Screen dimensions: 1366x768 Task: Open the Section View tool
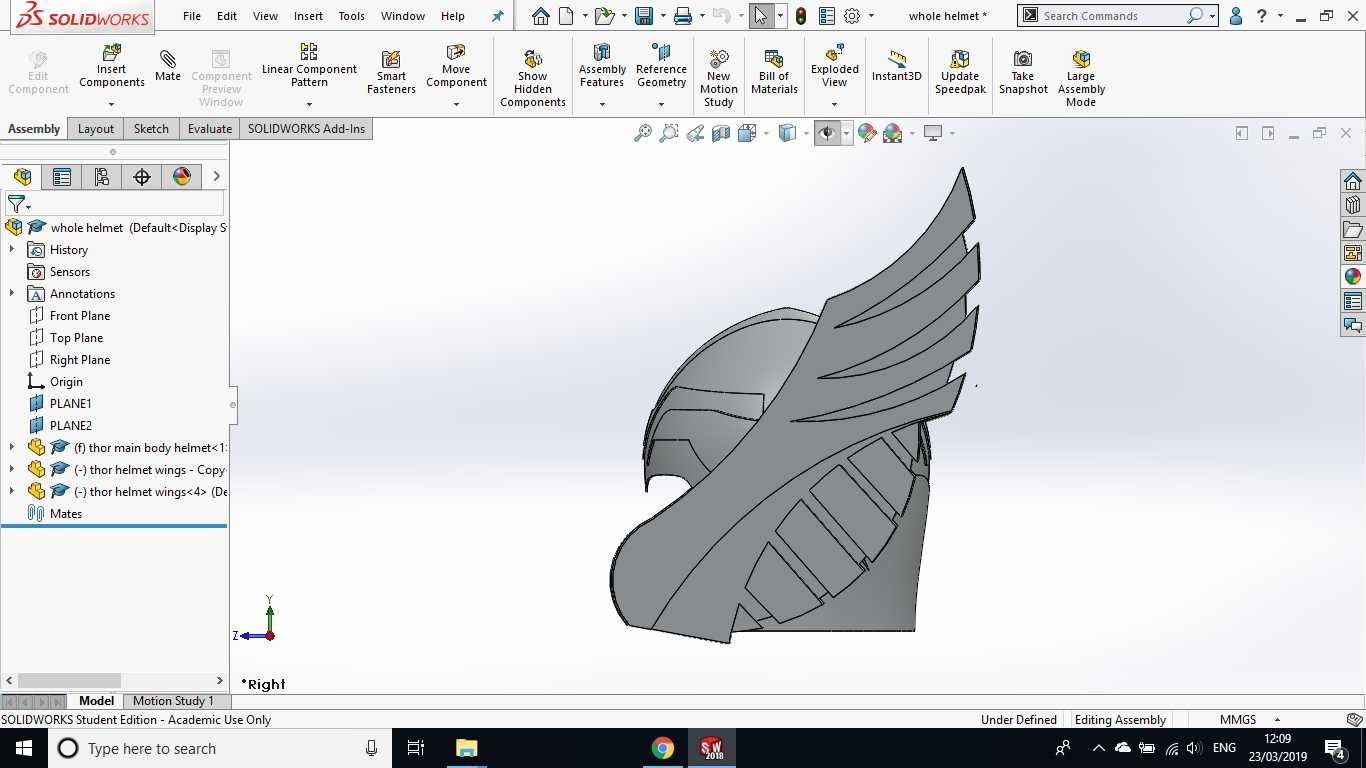(x=721, y=133)
